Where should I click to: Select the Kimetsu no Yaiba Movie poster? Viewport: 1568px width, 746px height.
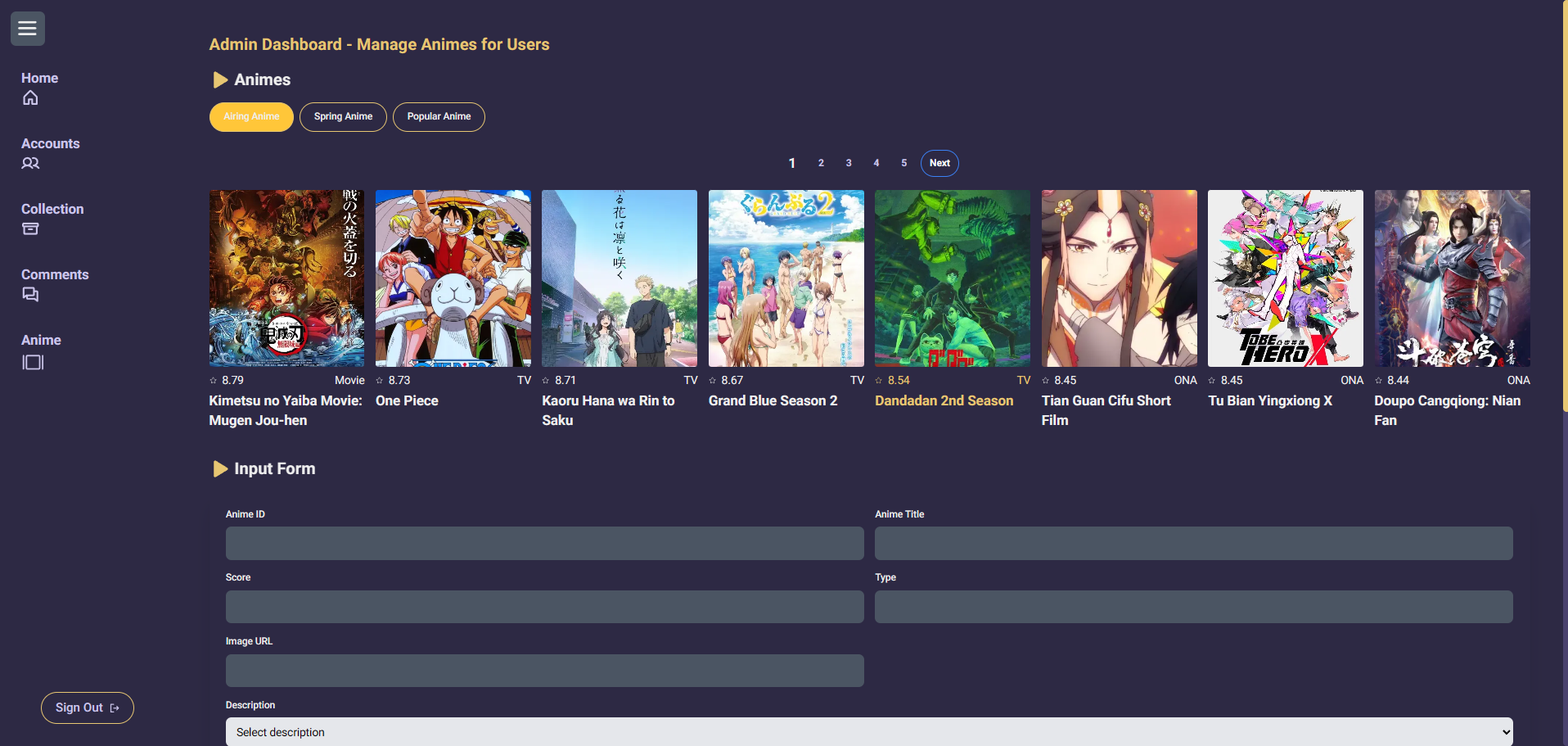pyautogui.click(x=287, y=278)
